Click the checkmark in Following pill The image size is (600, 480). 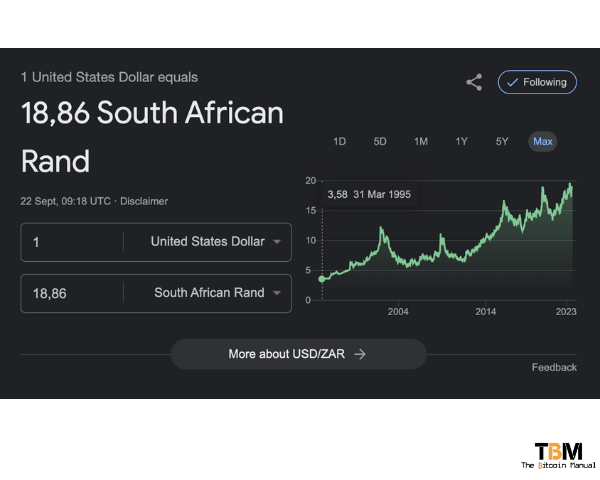click(512, 82)
